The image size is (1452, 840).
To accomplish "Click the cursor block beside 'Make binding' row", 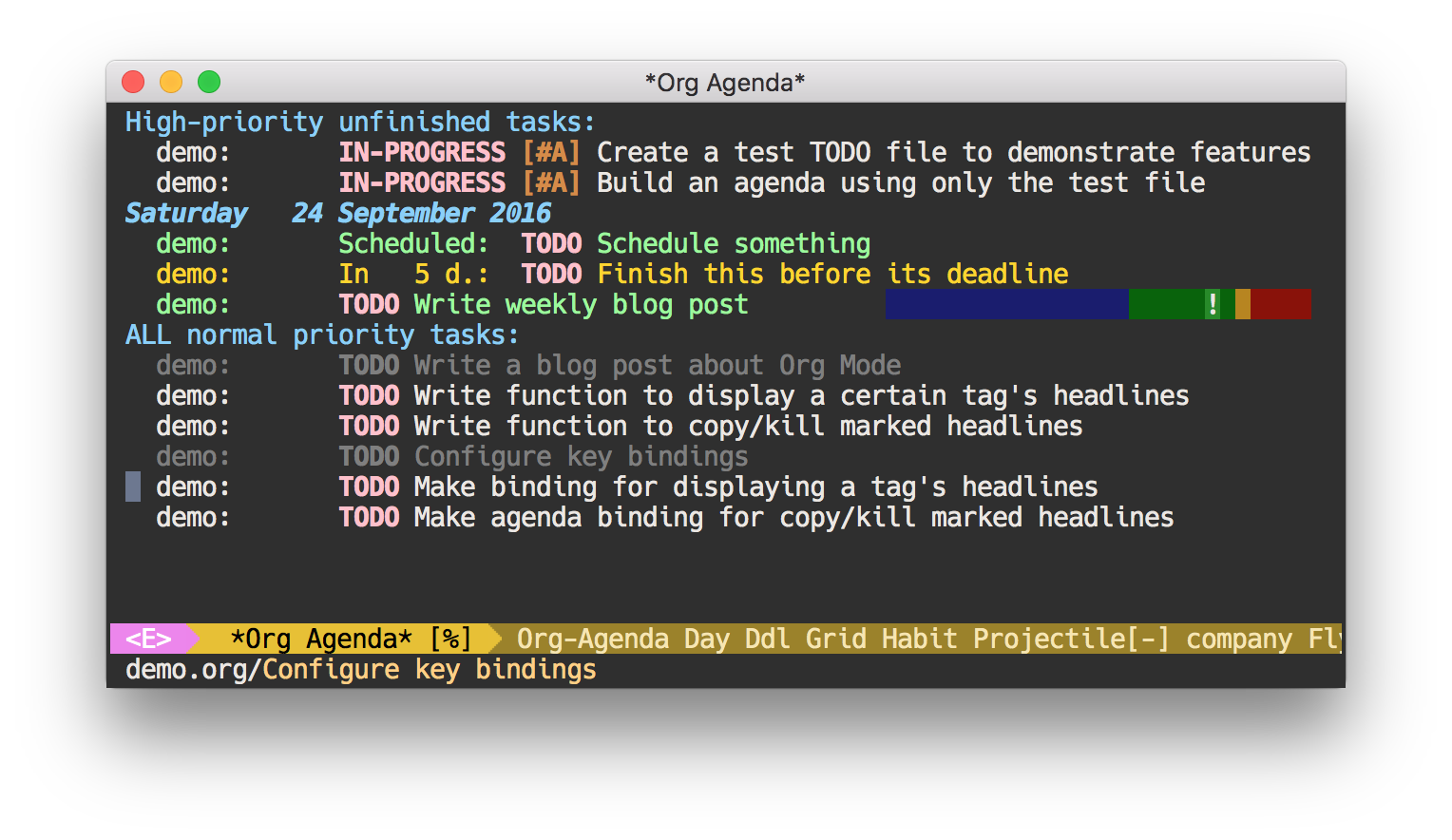I will pyautogui.click(x=133, y=487).
